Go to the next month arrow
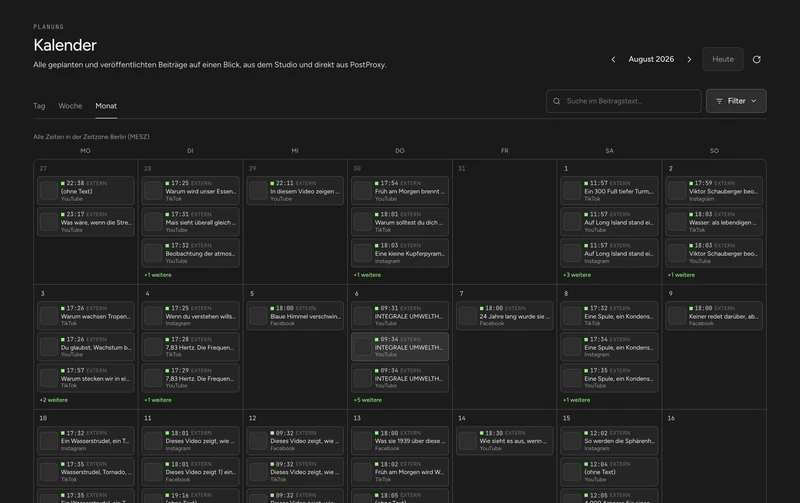The width and height of the screenshot is (800, 503). [x=689, y=60]
